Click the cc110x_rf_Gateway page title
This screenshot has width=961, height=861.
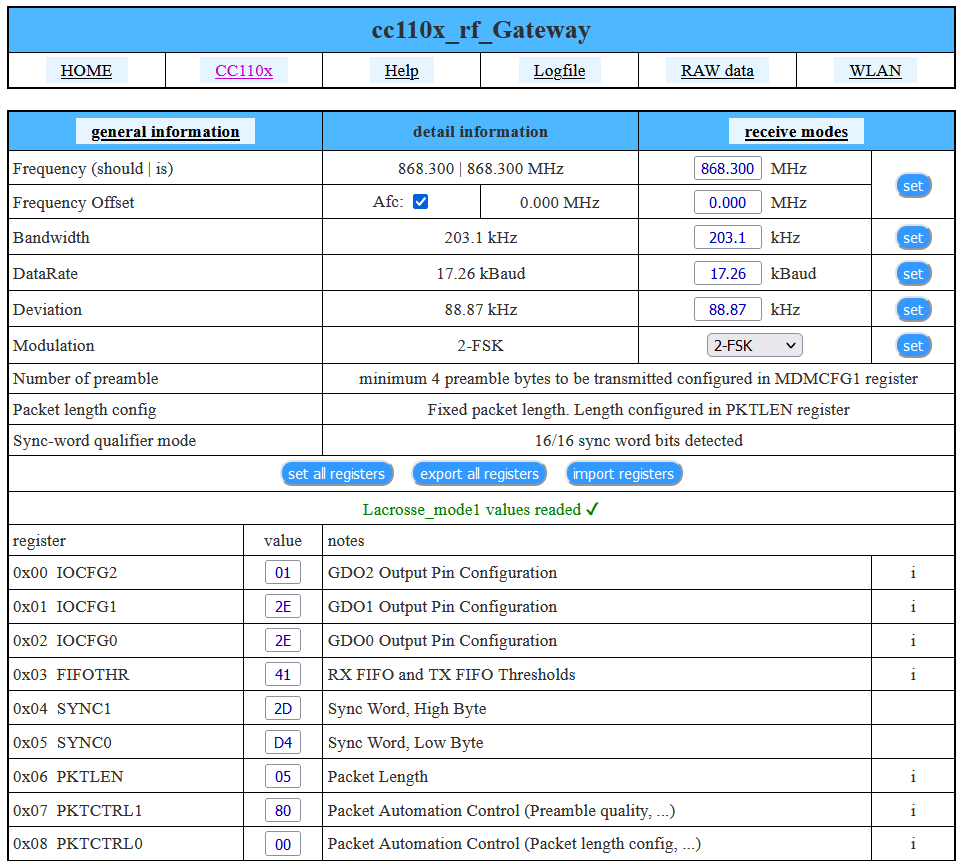tap(481, 30)
